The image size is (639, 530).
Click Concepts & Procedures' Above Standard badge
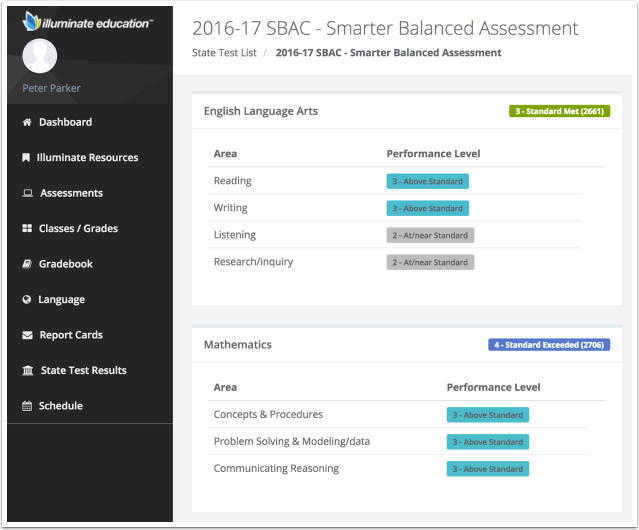488,415
